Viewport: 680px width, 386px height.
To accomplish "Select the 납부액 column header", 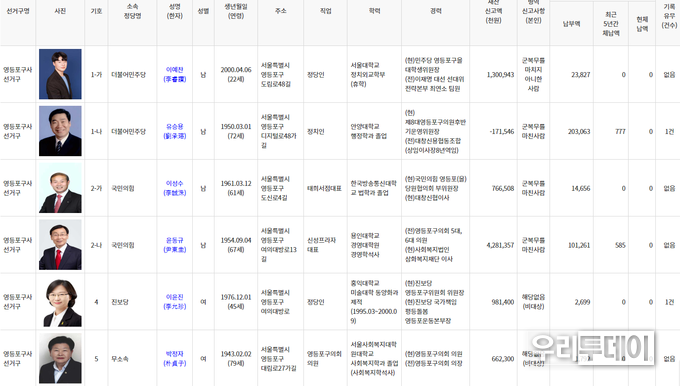I will click(x=572, y=24).
